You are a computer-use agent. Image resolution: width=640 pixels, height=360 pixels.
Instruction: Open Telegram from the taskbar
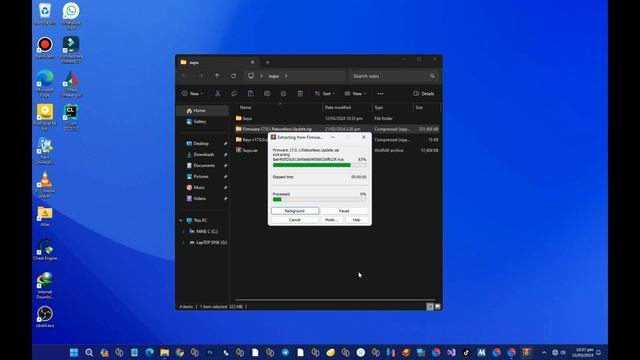[x=285, y=352]
